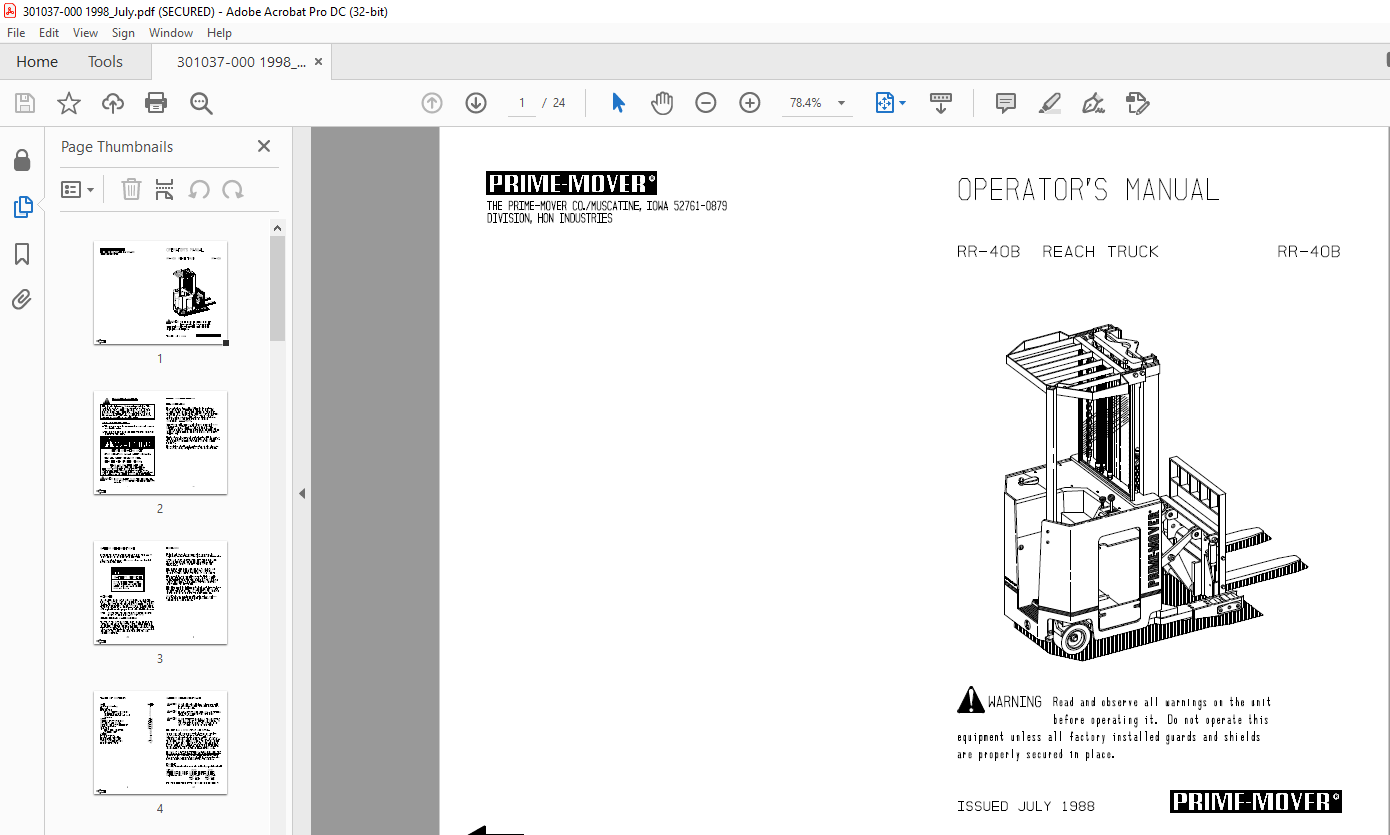Click the scrolling mode keyboard icon

click(x=941, y=103)
